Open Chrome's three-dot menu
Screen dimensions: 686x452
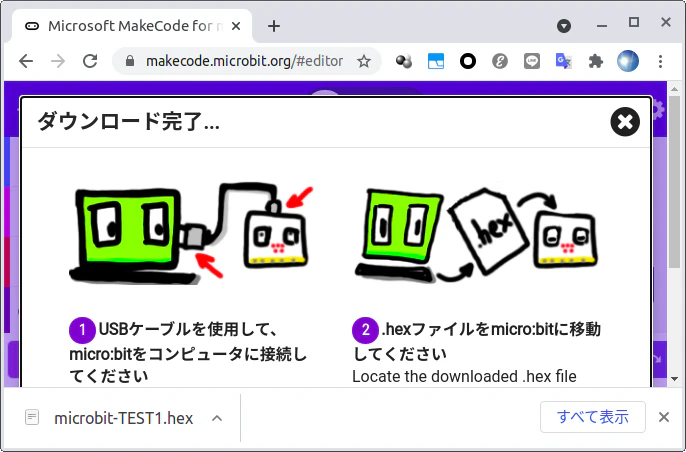coord(661,61)
